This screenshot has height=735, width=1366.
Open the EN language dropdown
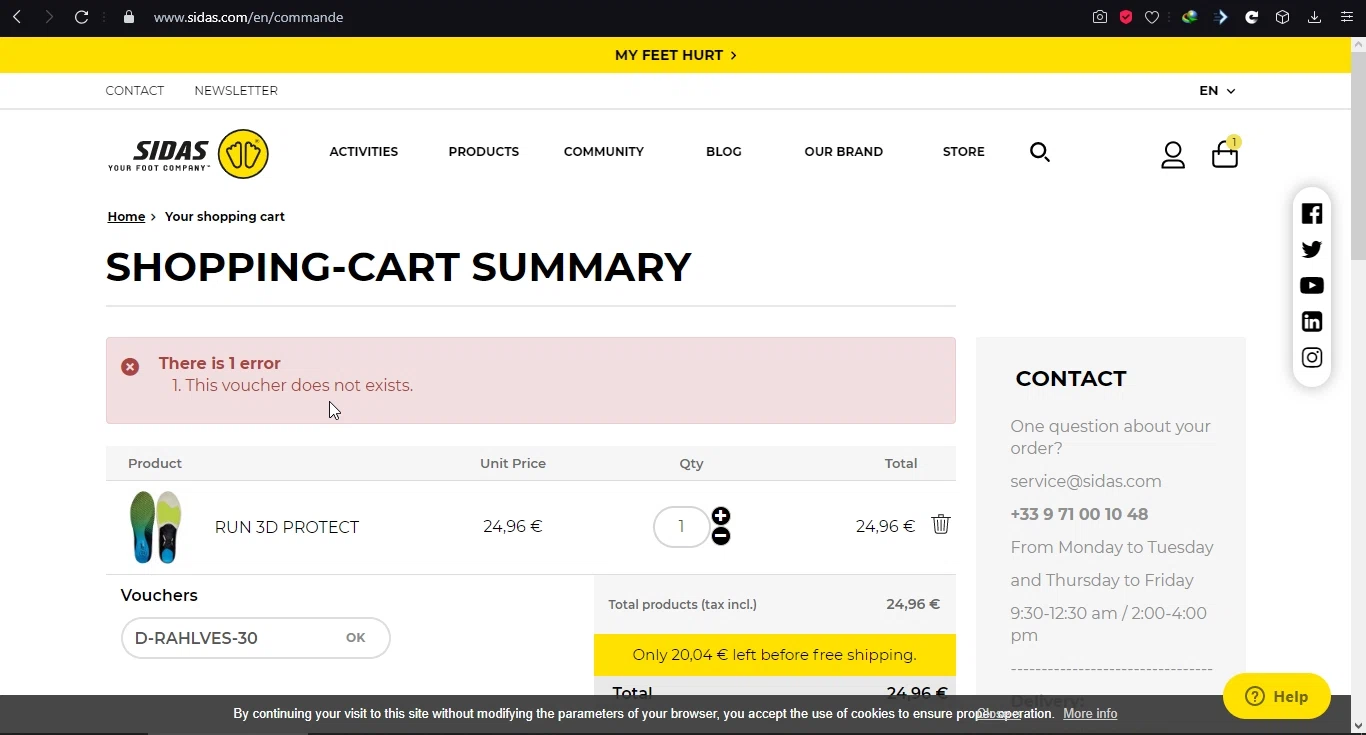point(1217,91)
